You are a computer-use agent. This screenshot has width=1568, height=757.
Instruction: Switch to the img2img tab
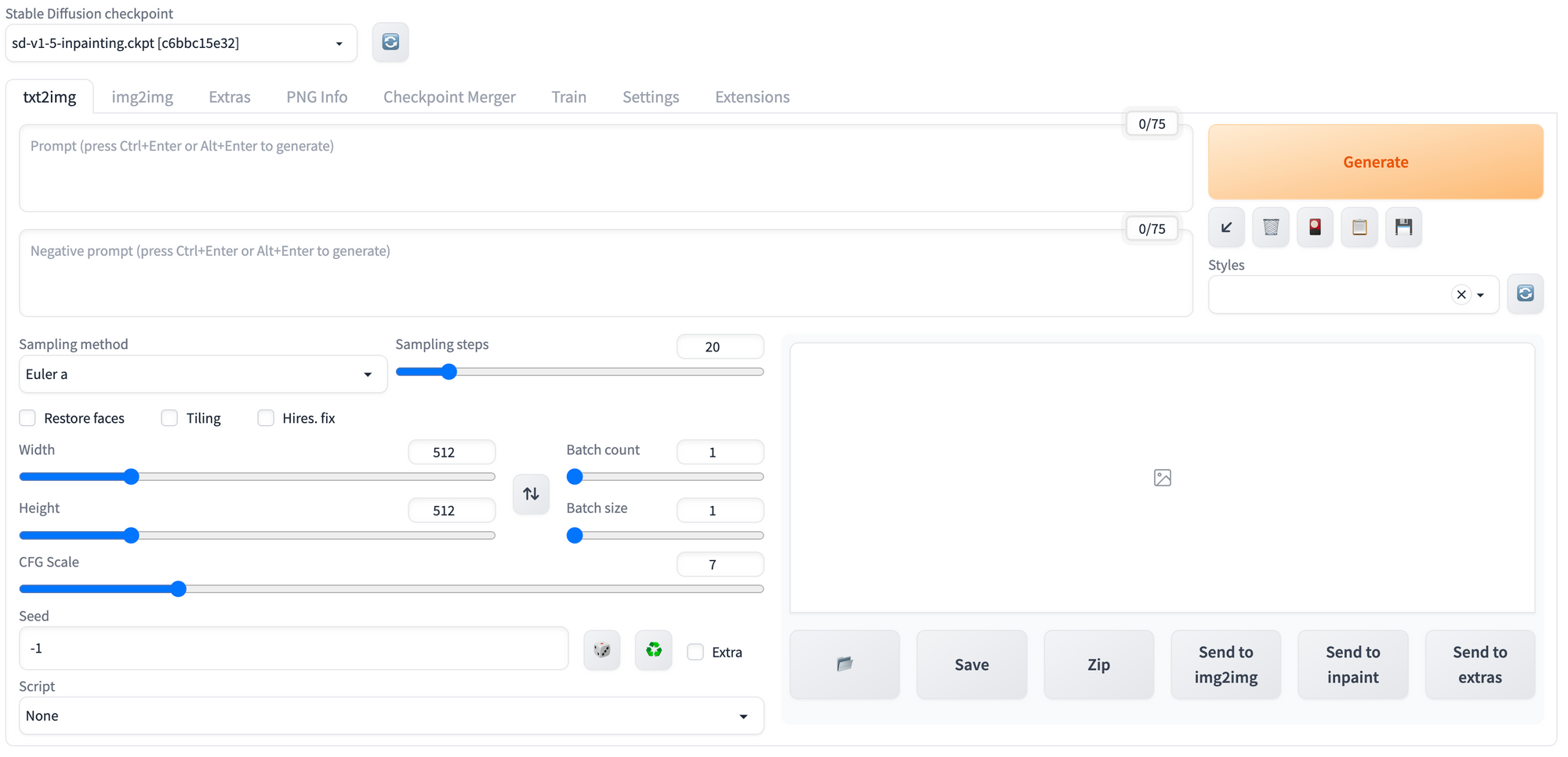click(142, 97)
